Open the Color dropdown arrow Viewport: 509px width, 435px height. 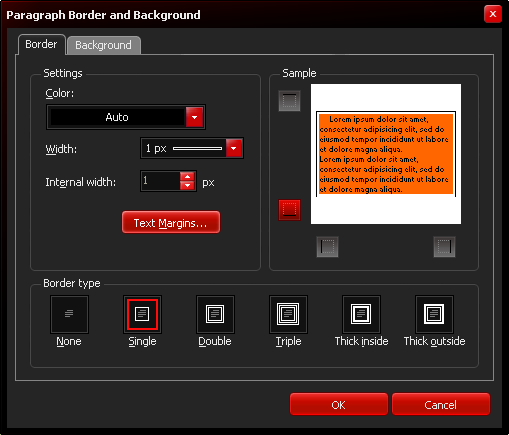[x=194, y=117]
